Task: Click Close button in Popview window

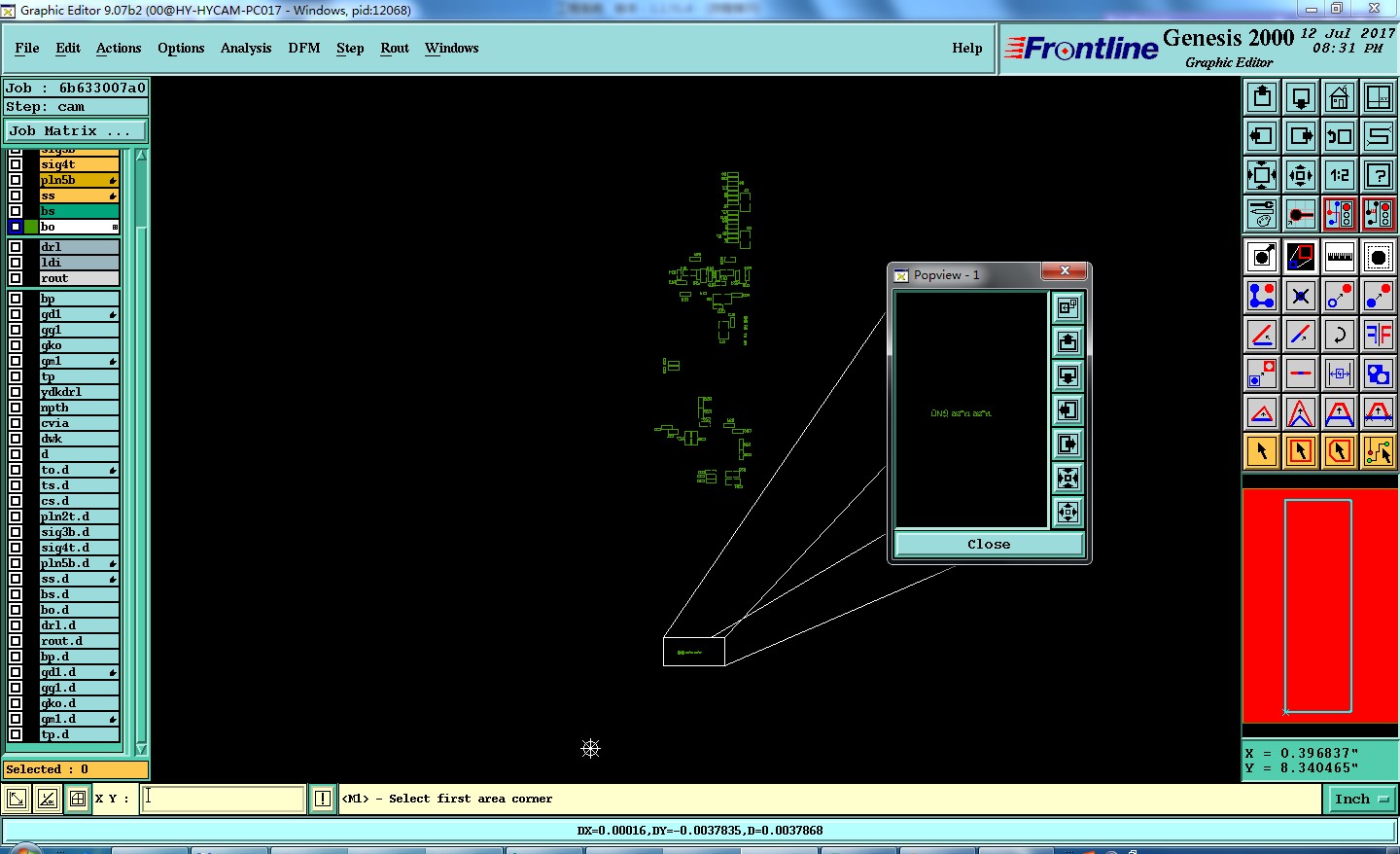Action: (989, 544)
